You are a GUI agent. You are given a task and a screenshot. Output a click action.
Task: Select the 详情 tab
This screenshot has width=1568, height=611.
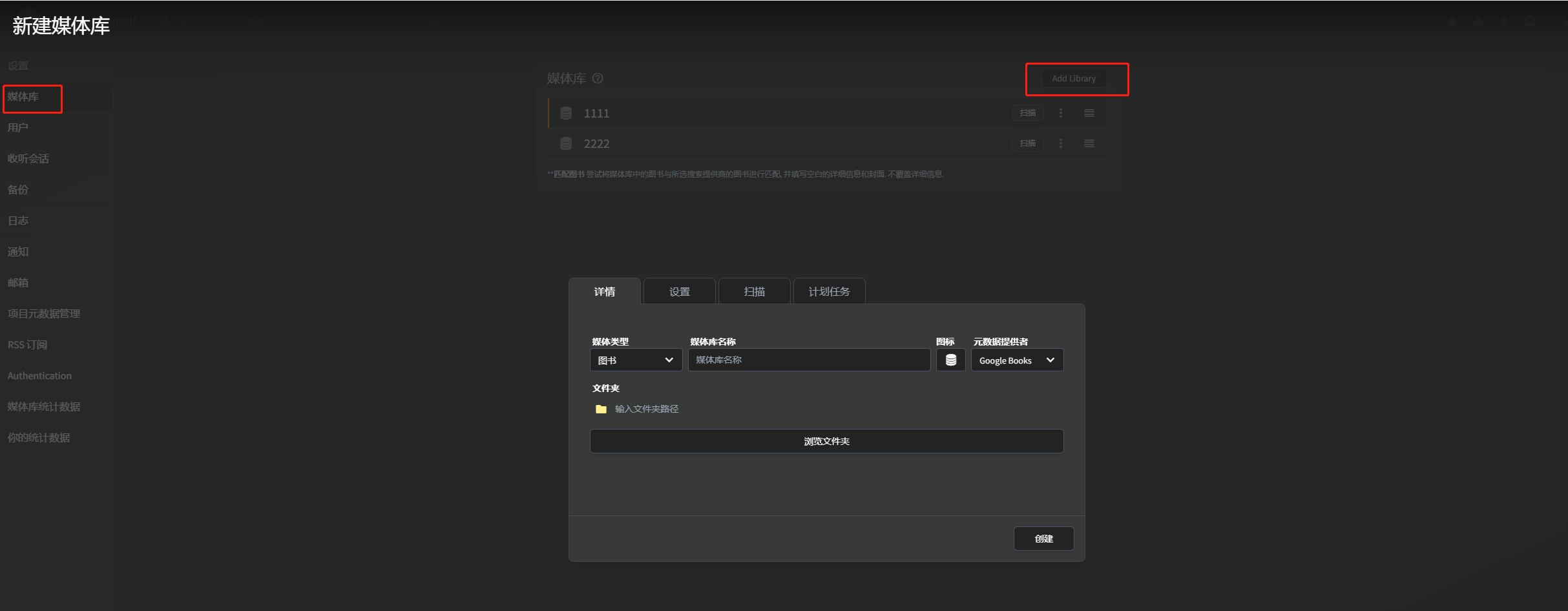point(605,292)
